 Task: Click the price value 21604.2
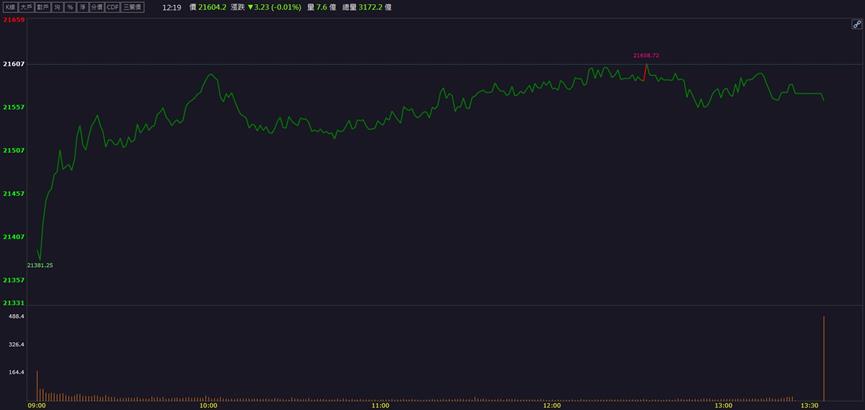tap(212, 8)
